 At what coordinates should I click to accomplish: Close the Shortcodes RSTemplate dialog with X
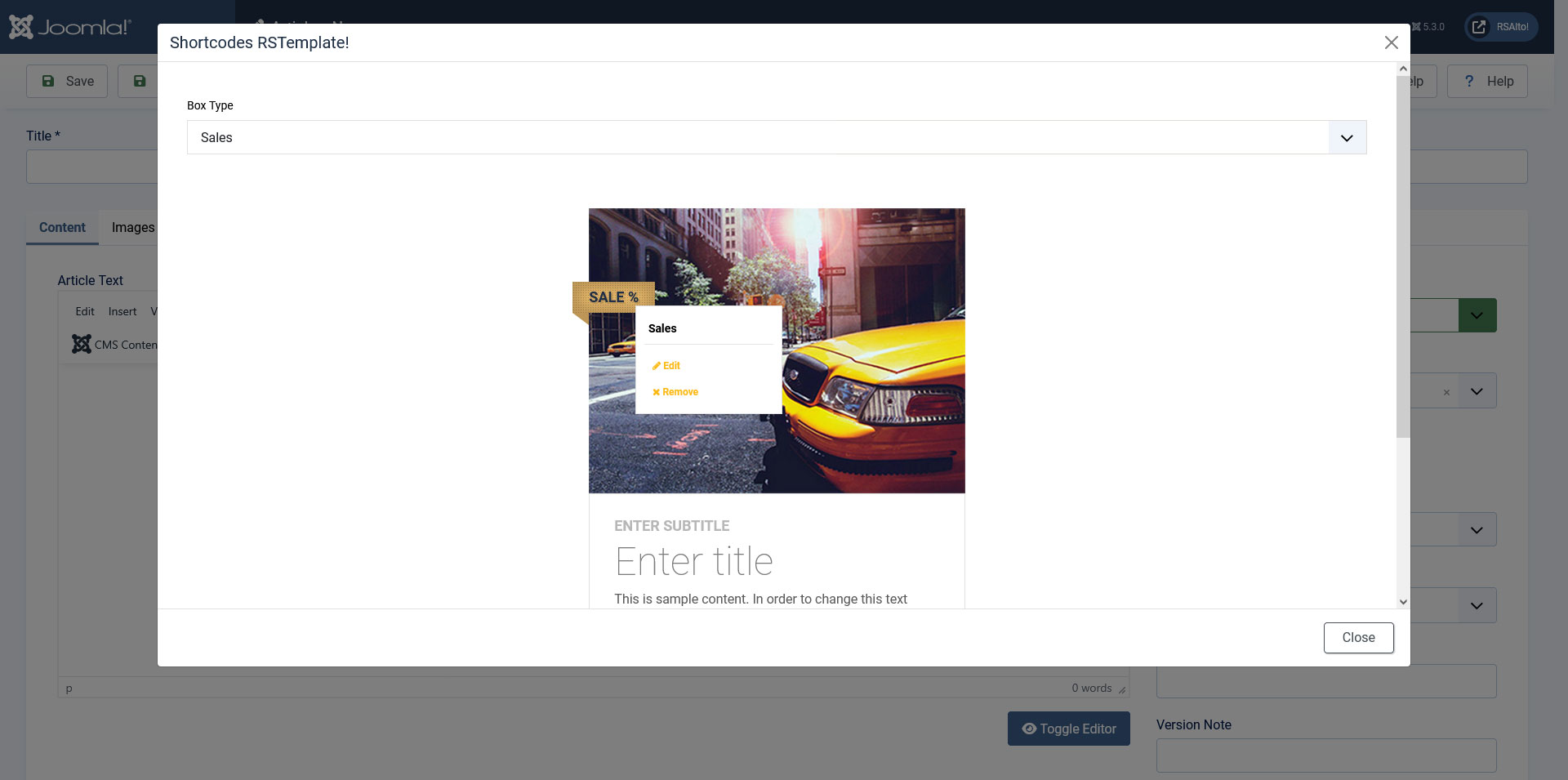[1392, 42]
